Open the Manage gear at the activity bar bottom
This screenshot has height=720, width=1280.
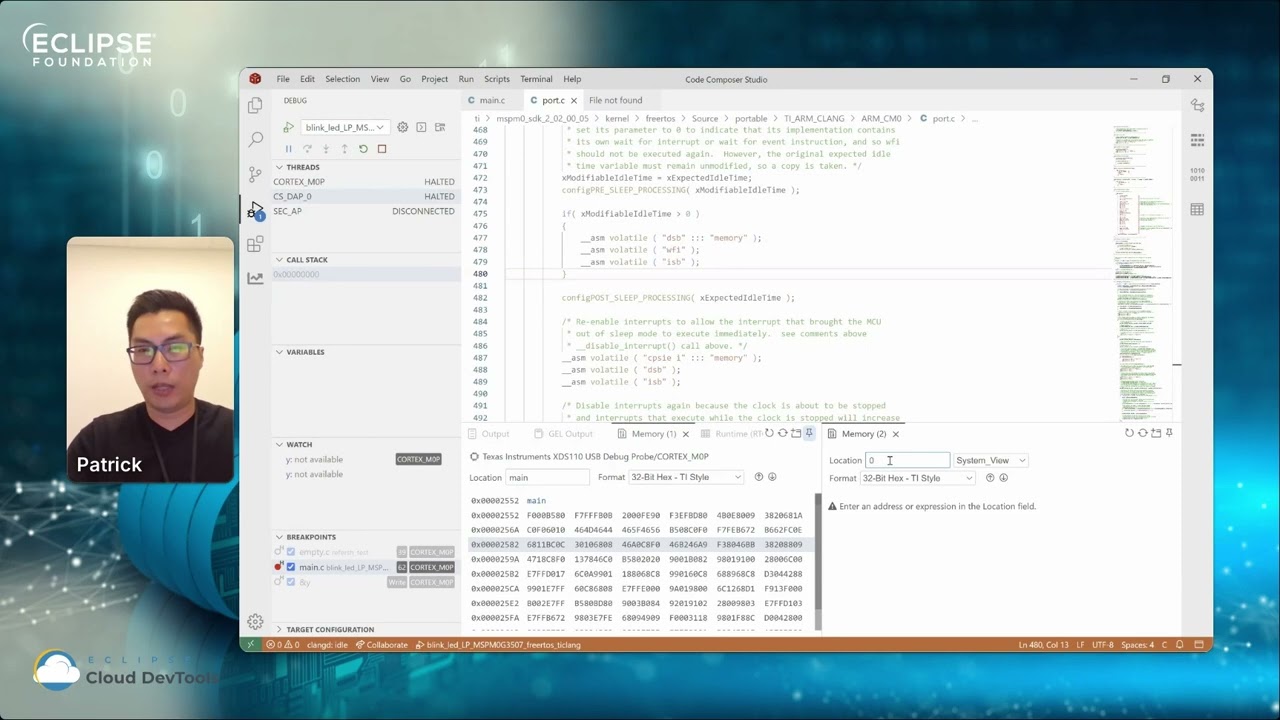(255, 621)
